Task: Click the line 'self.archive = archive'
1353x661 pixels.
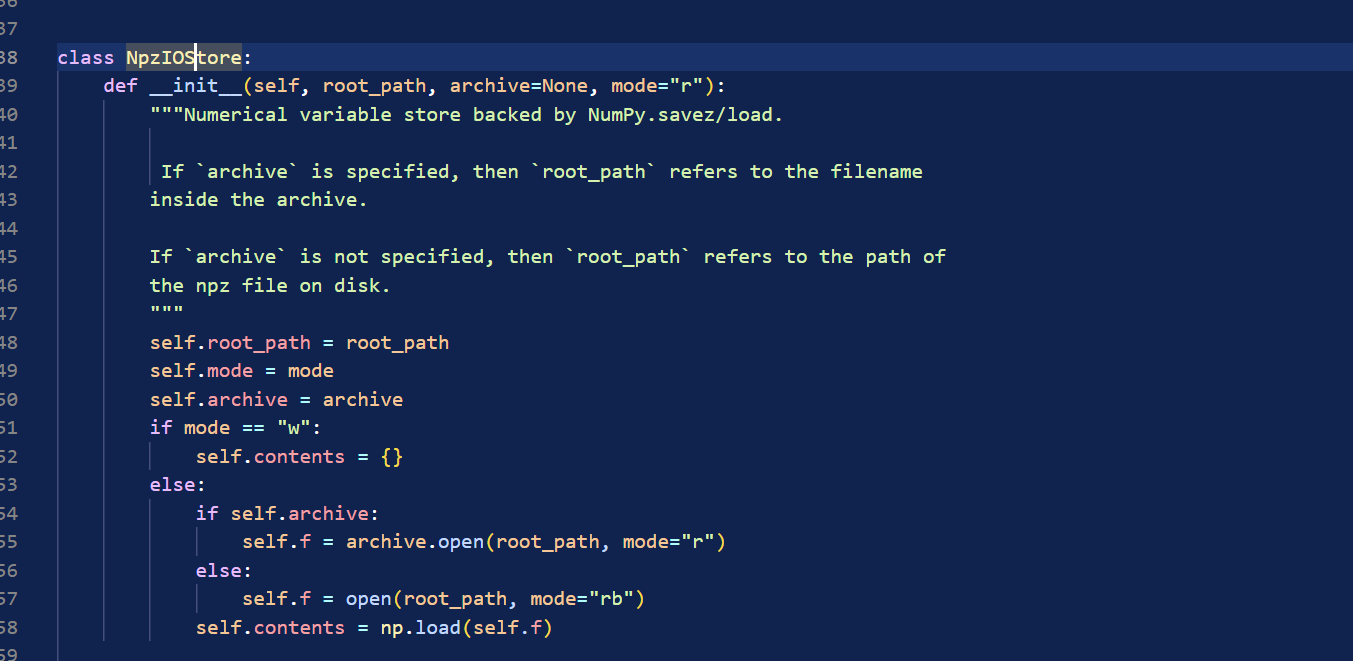Action: pyautogui.click(x=276, y=400)
